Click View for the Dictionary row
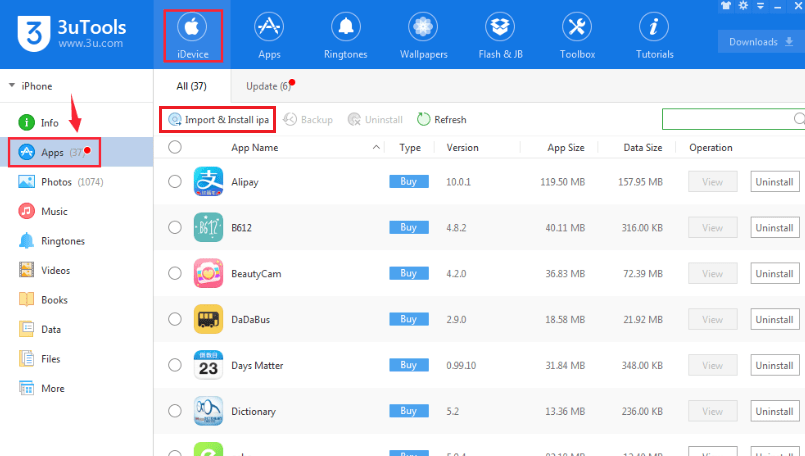Screen dimensions: 805x456 (713, 411)
